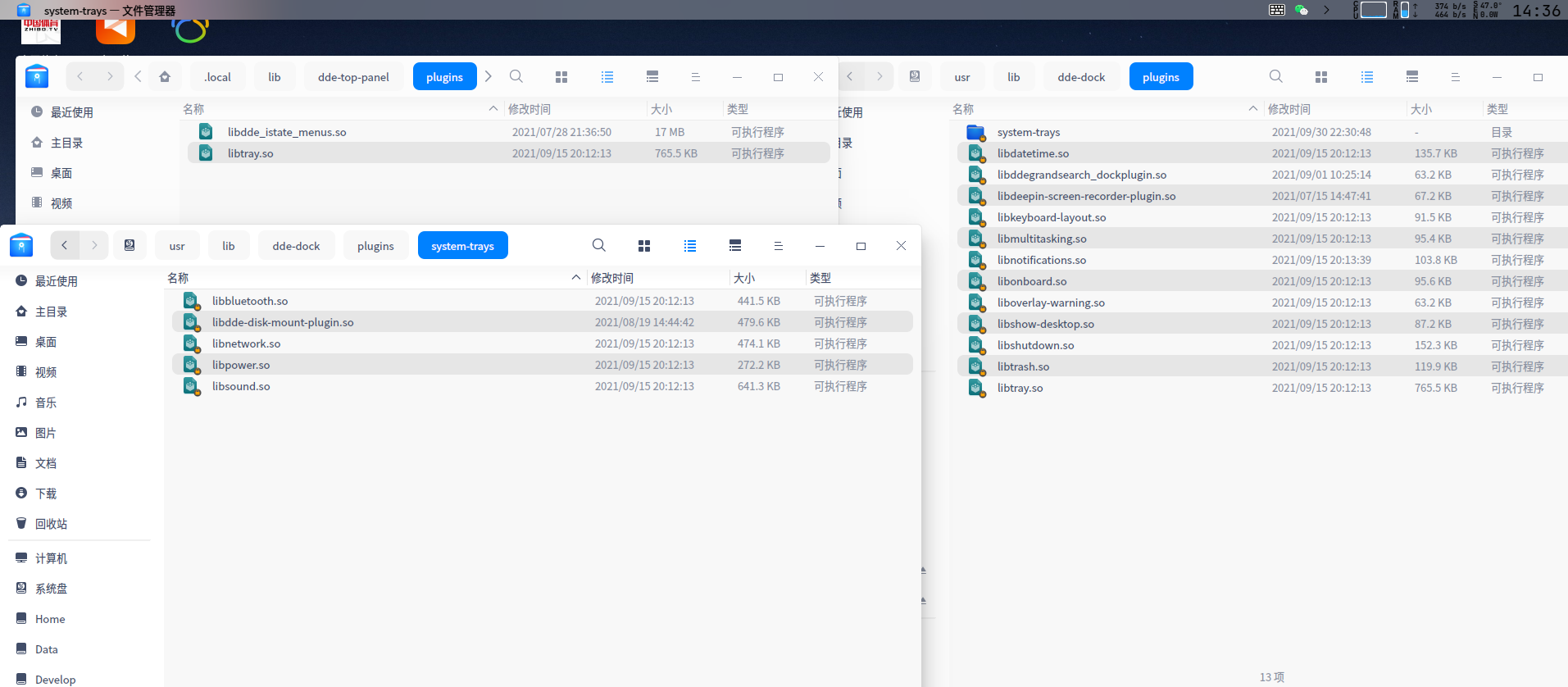The height and width of the screenshot is (687, 1568).
Task: Click the disk root icon before usr in system-trays window
Action: [130, 245]
